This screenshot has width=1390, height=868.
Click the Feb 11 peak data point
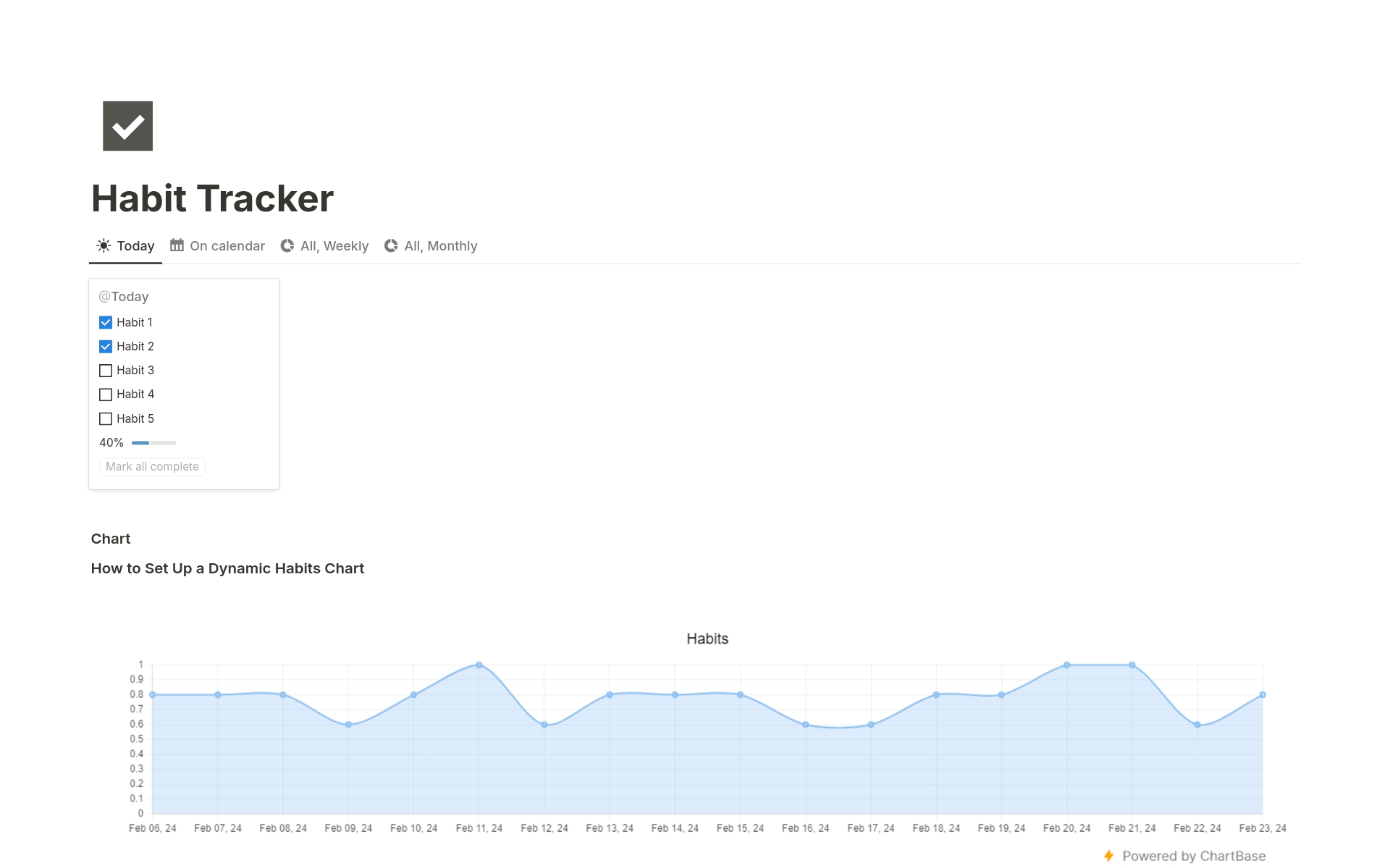pos(479,665)
